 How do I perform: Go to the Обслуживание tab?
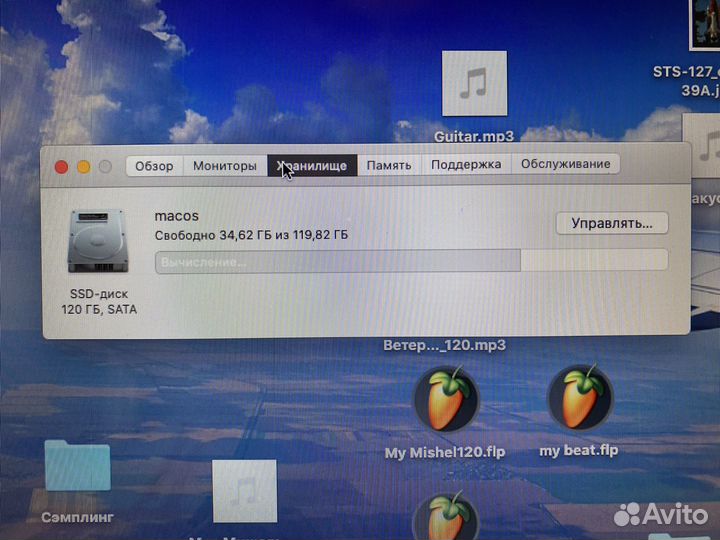pyautogui.click(x=565, y=164)
